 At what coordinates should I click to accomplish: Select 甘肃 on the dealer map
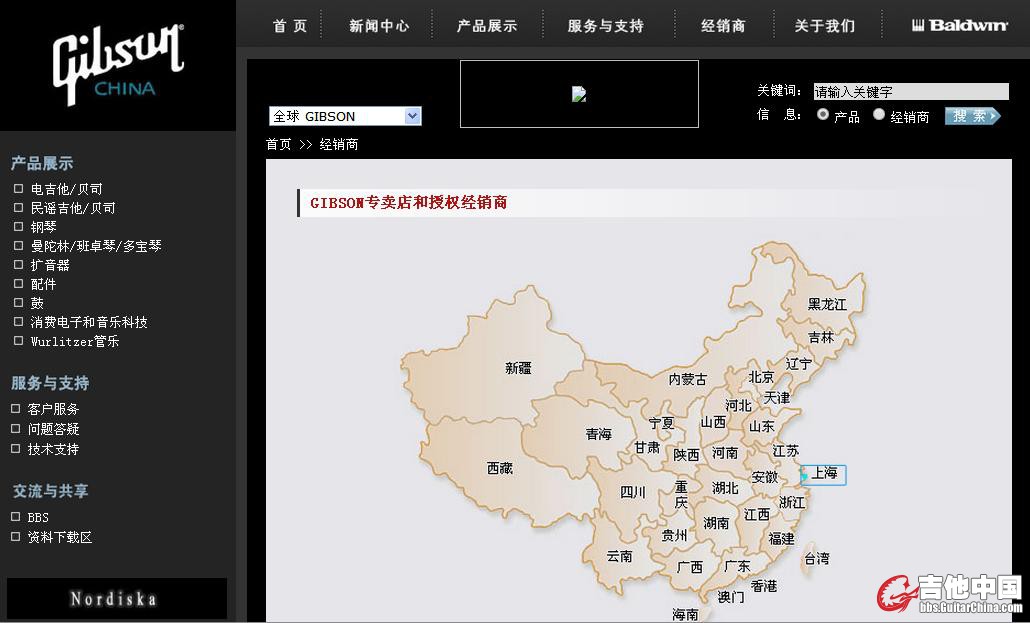647,448
